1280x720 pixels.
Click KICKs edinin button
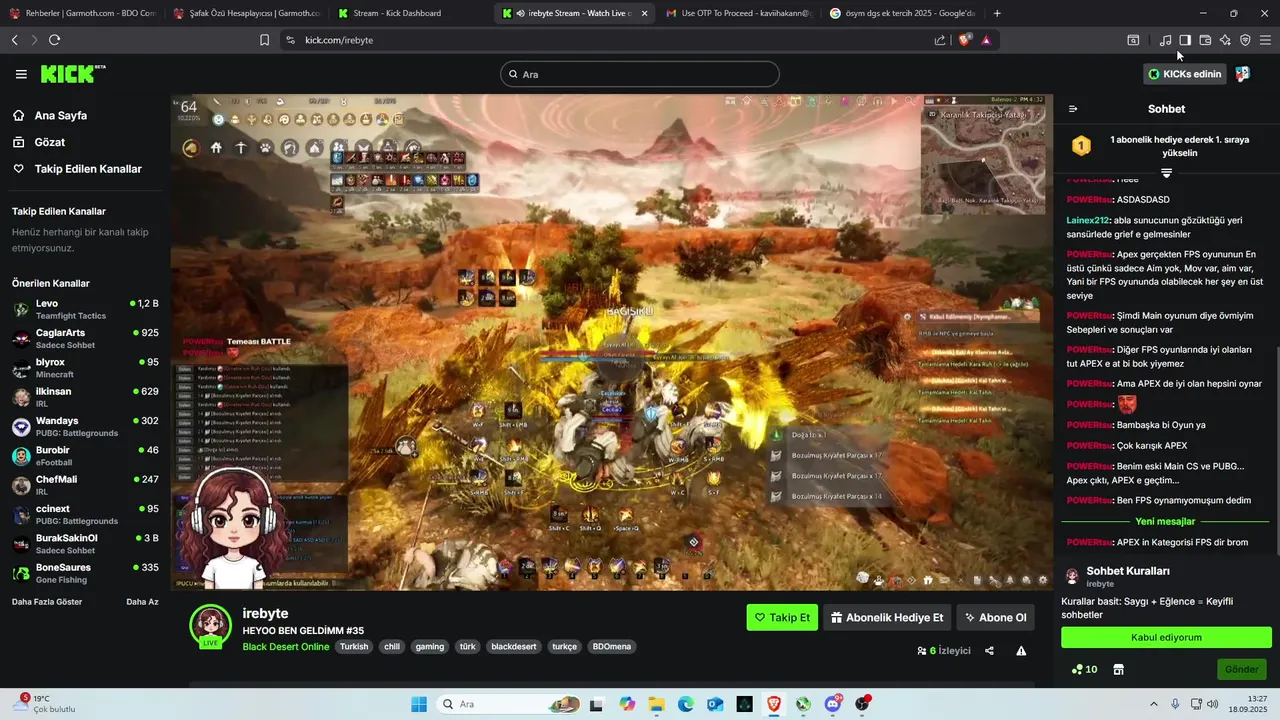tap(1185, 74)
